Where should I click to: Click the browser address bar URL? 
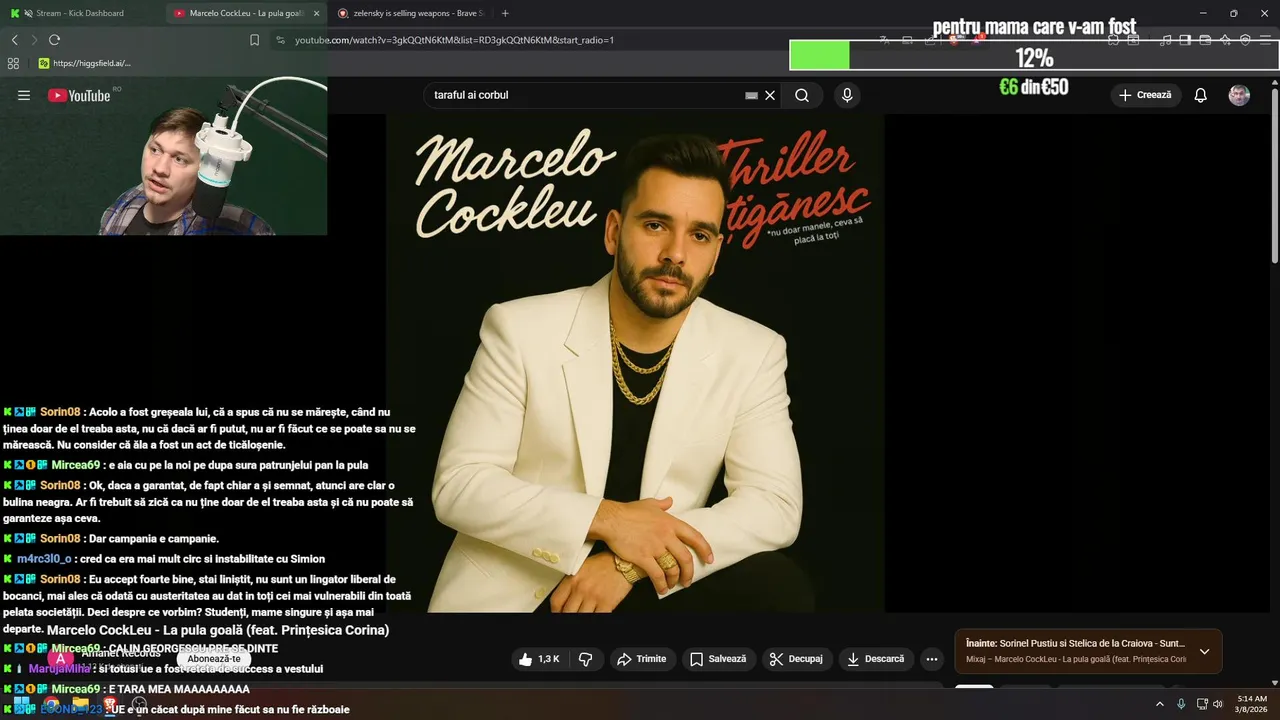454,40
